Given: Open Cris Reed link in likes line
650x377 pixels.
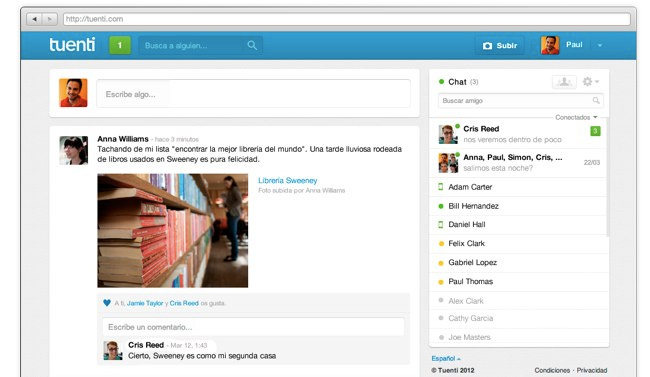Looking at the screenshot, I should click(x=184, y=303).
